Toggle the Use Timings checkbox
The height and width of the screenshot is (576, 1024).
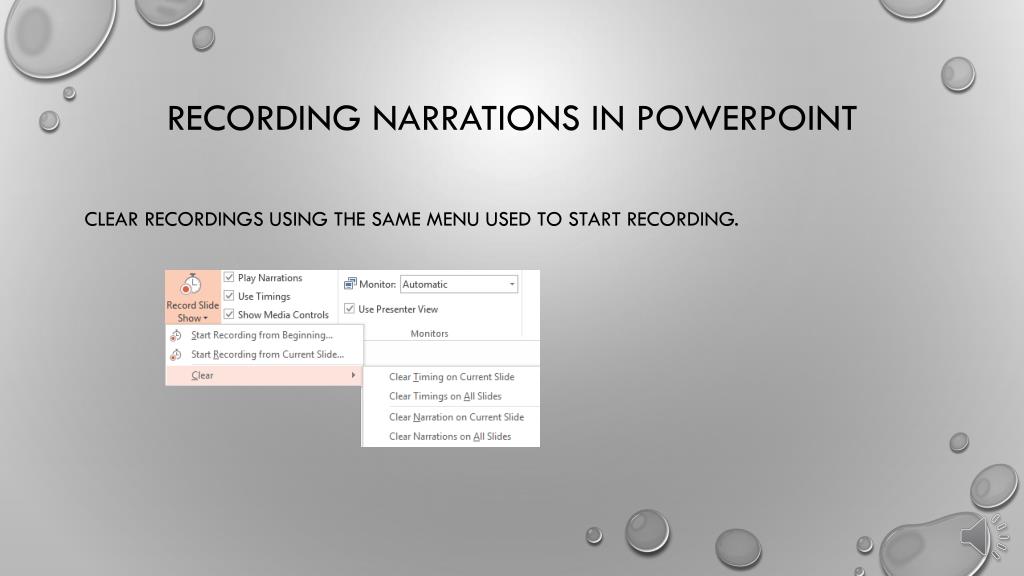[x=229, y=296]
